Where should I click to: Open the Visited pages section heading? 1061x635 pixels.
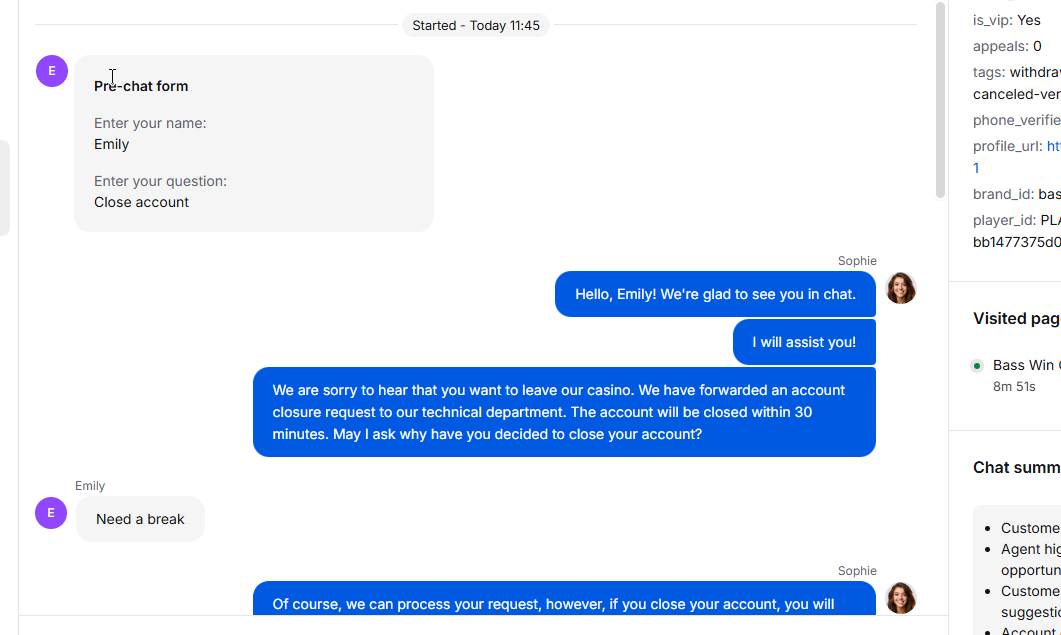click(1016, 319)
